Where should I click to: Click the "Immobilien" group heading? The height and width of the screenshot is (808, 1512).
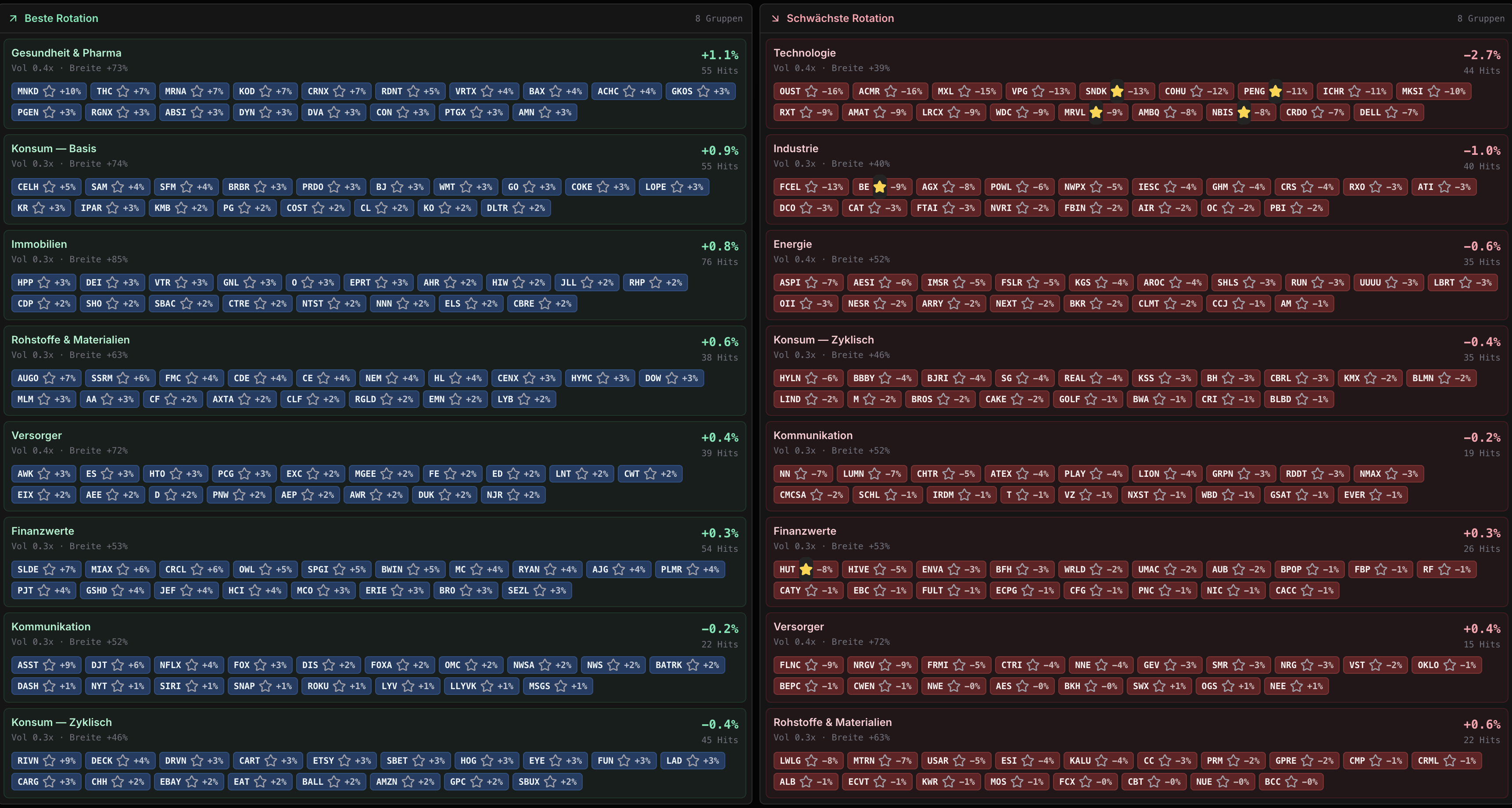click(39, 244)
